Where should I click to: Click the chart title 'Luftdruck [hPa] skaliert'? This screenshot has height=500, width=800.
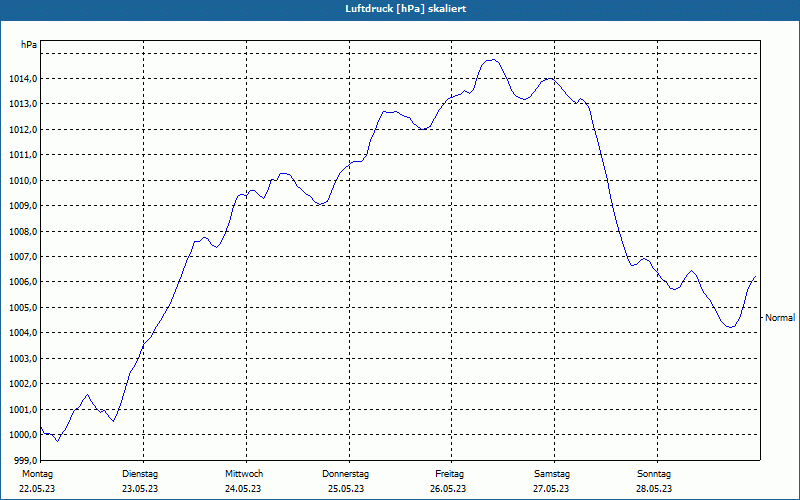[x=405, y=9]
